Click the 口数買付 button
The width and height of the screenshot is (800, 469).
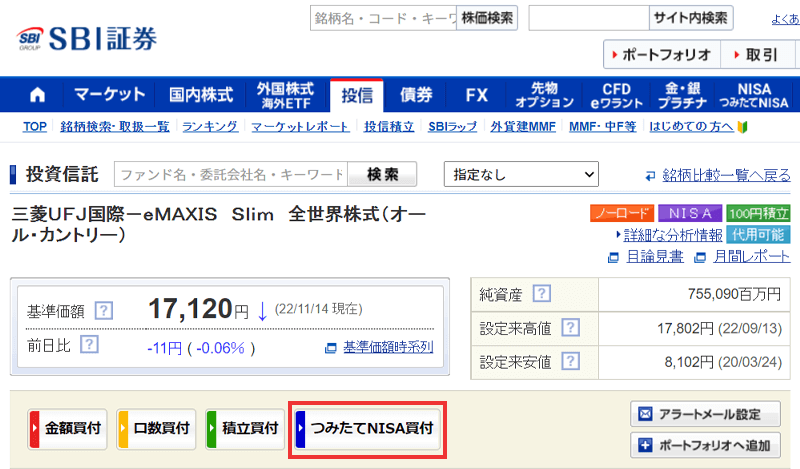click(156, 429)
